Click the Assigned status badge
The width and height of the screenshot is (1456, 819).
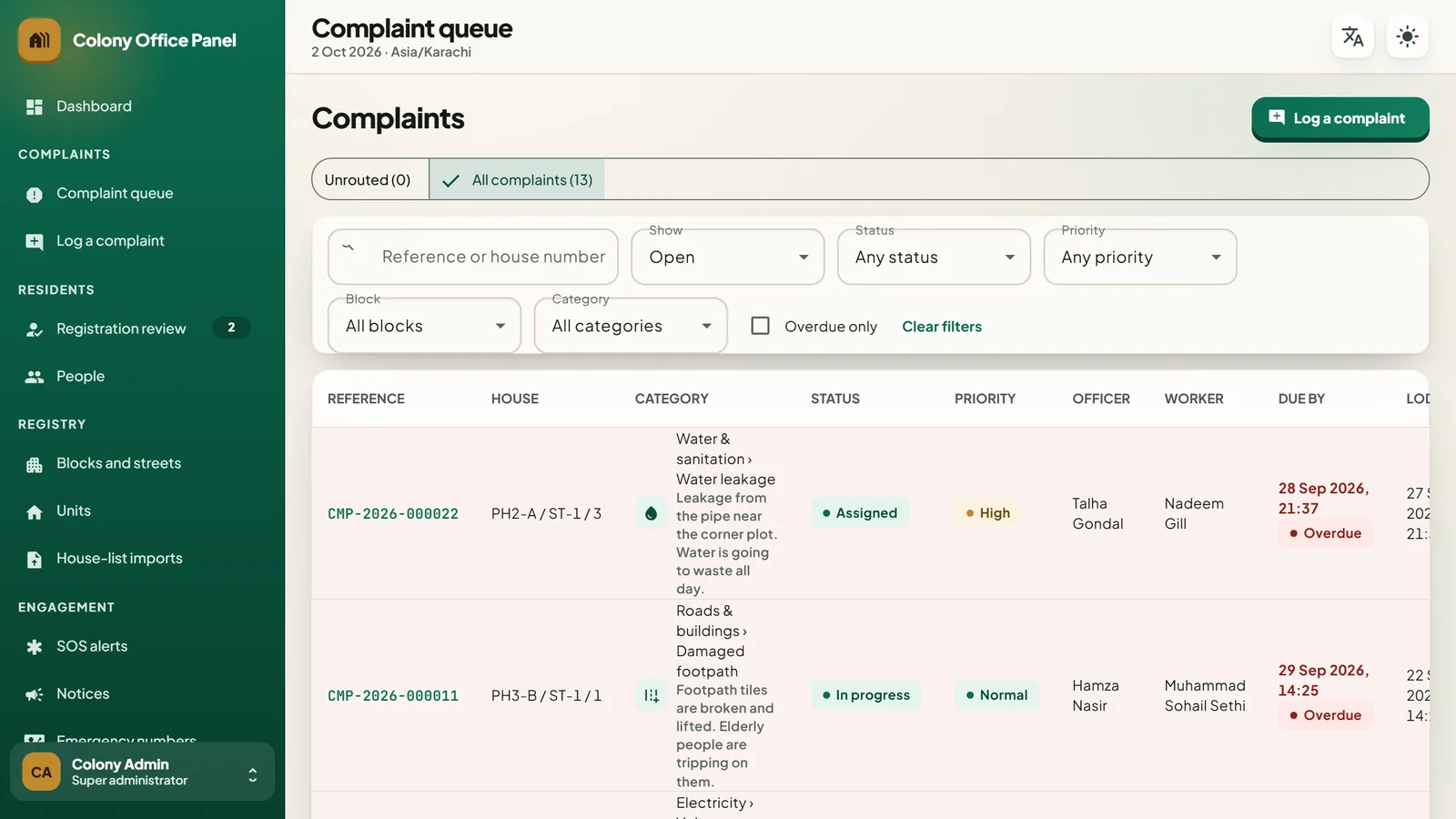coord(860,513)
